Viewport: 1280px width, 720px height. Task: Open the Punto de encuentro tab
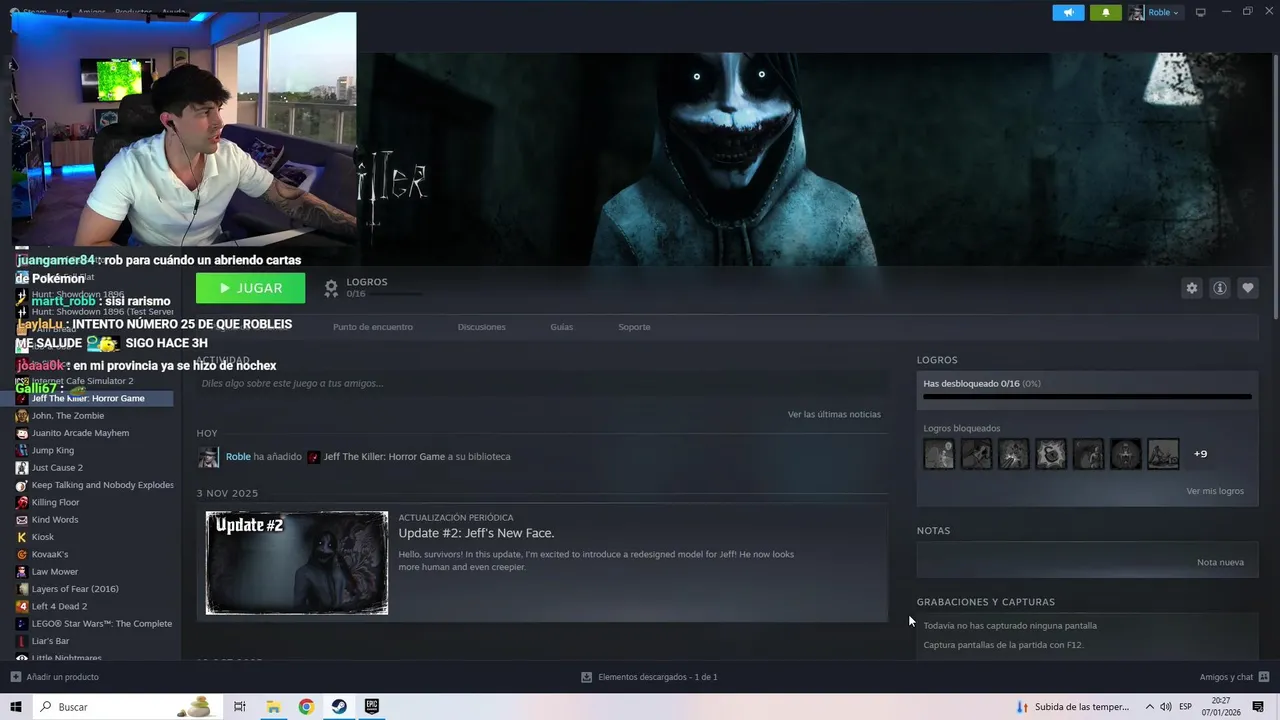[x=372, y=327]
